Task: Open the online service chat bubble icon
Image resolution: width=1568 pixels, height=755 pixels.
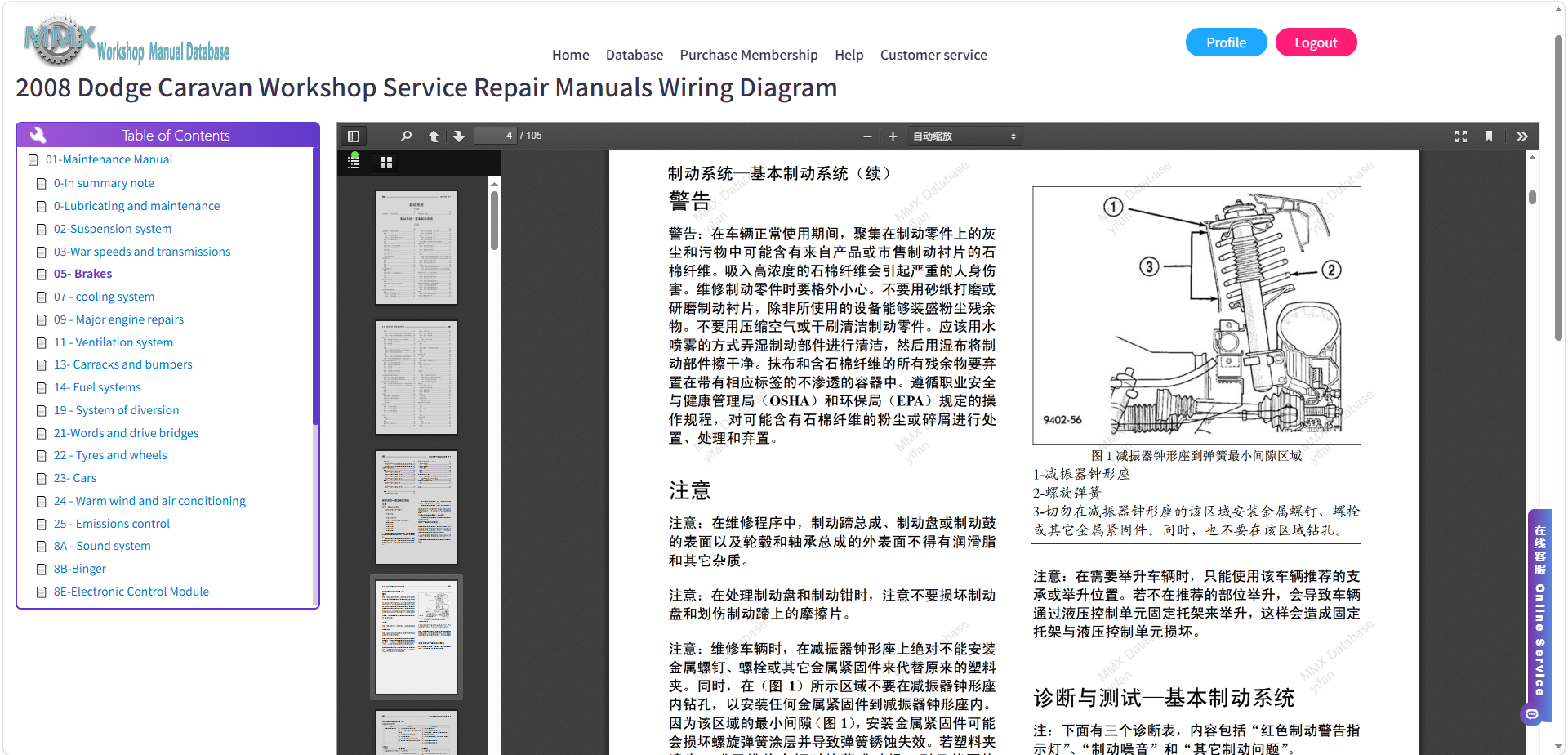Action: [1532, 714]
